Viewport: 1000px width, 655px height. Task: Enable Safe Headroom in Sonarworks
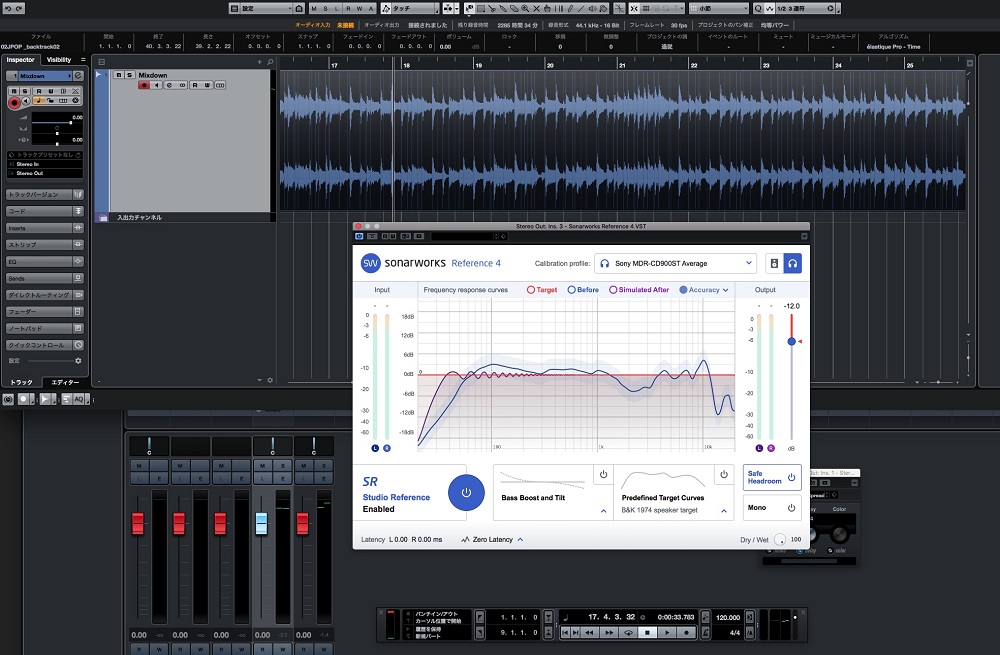pos(772,477)
